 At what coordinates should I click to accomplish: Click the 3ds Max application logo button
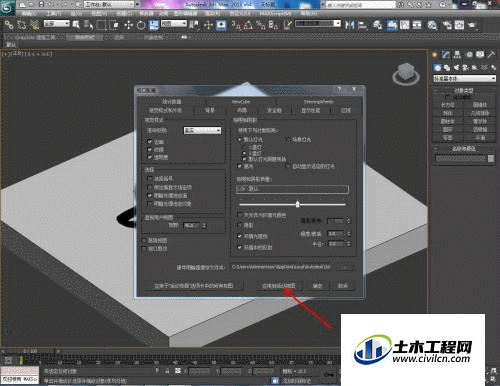pyautogui.click(x=7, y=7)
